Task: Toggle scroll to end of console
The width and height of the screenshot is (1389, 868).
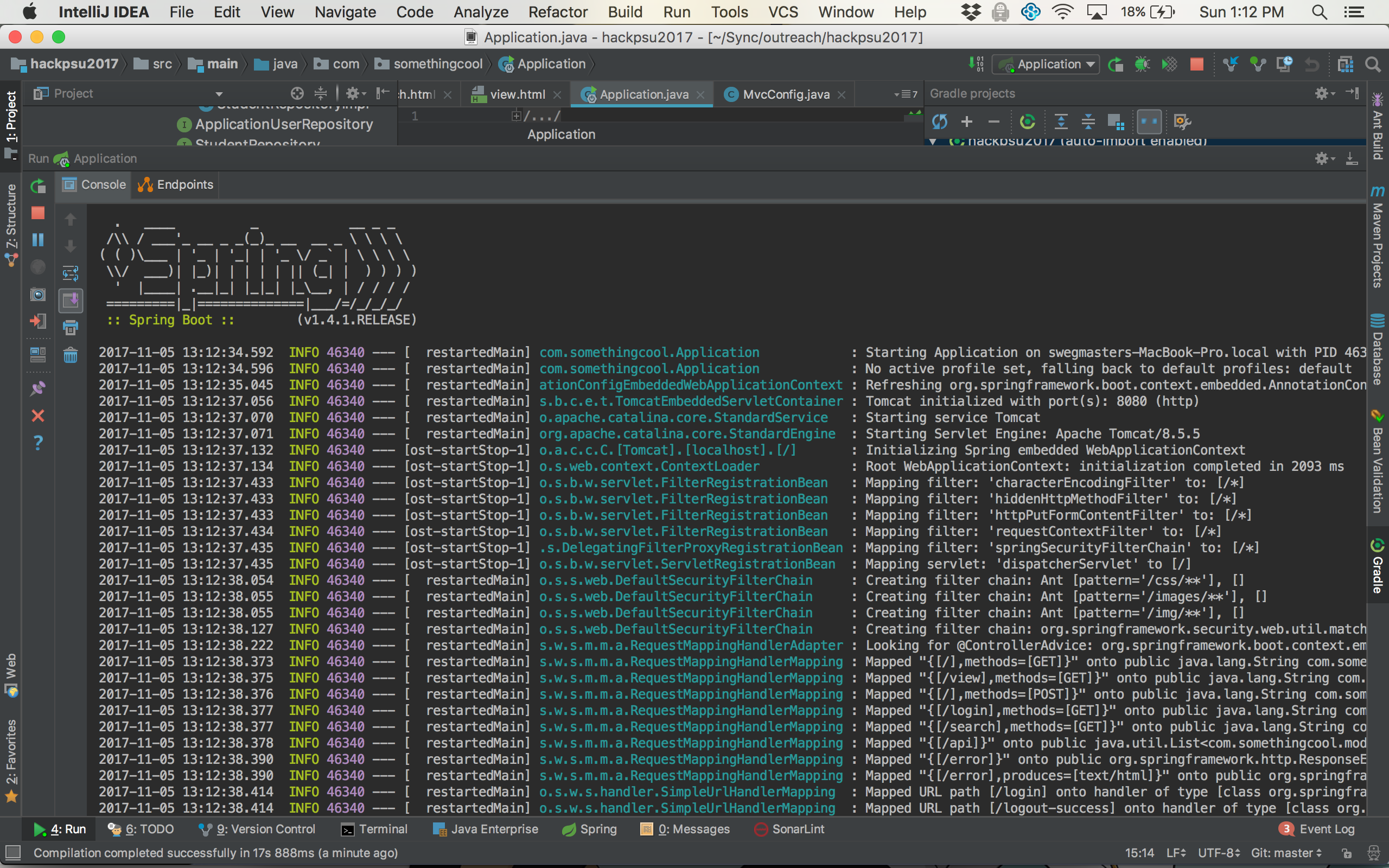Action: (x=71, y=300)
